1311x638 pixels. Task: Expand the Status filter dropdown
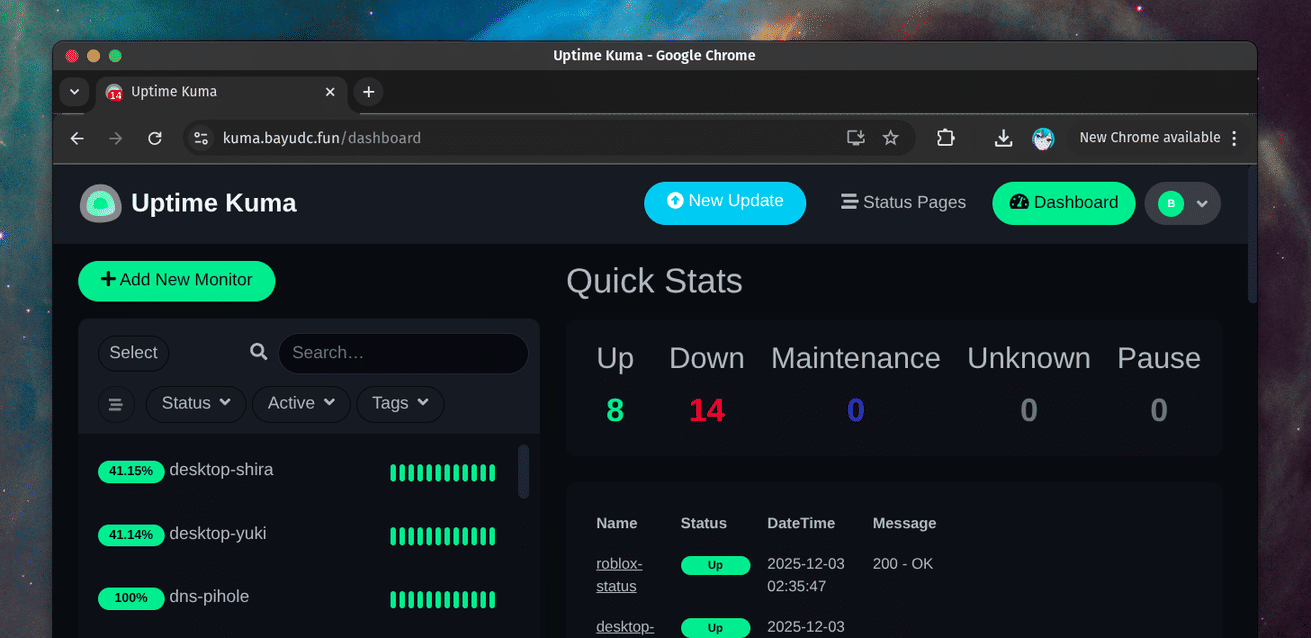click(196, 404)
